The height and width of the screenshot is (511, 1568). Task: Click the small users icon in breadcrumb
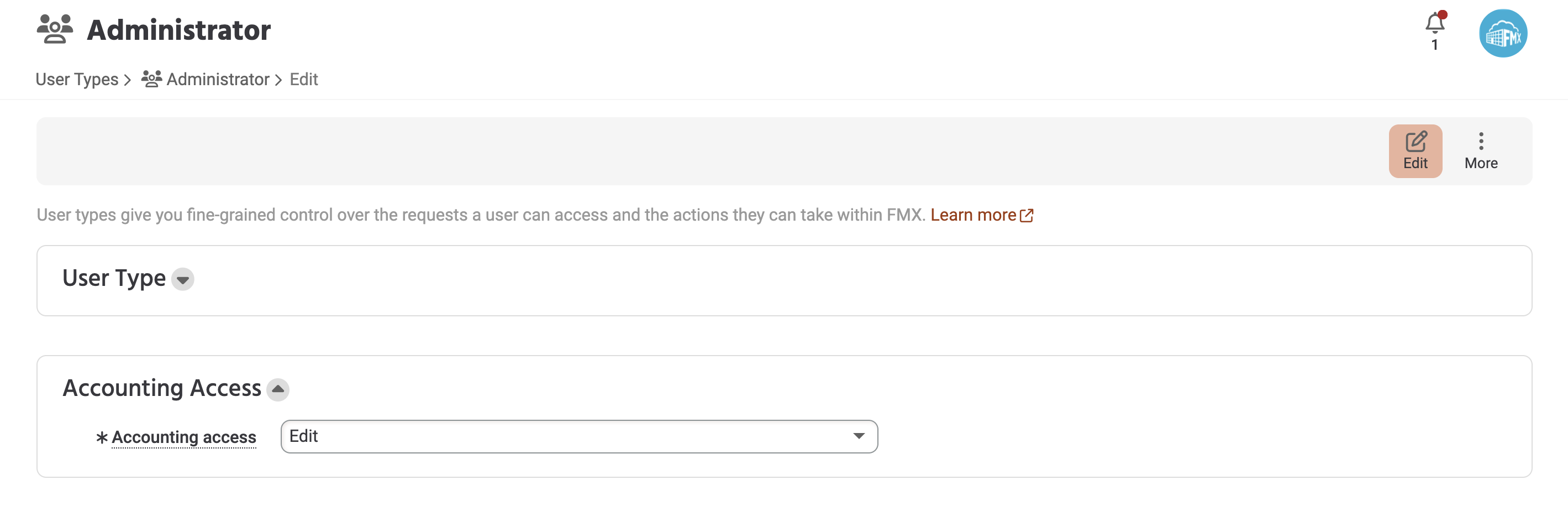tap(151, 79)
